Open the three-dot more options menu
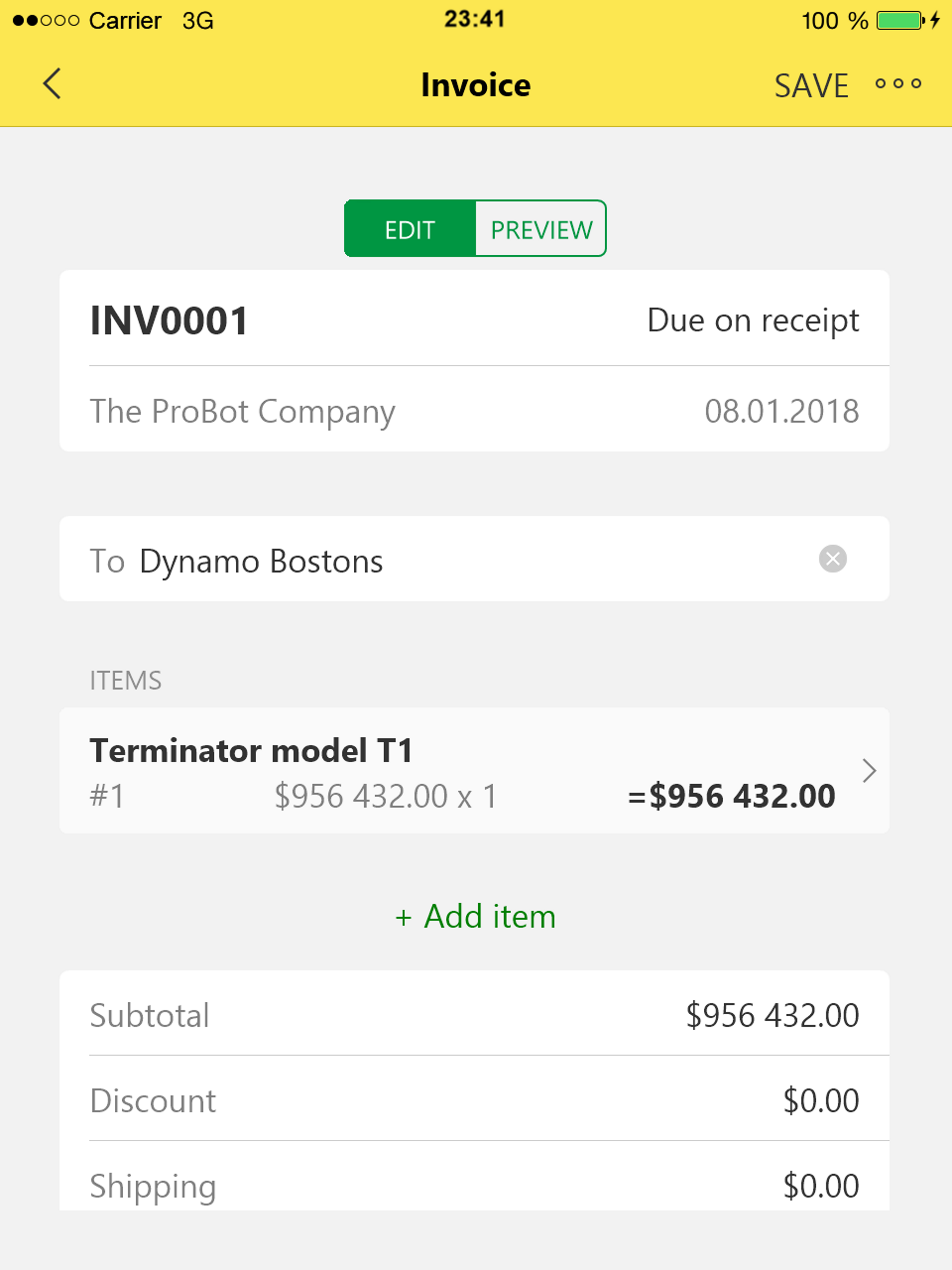This screenshot has height=1270, width=952. 898,84
